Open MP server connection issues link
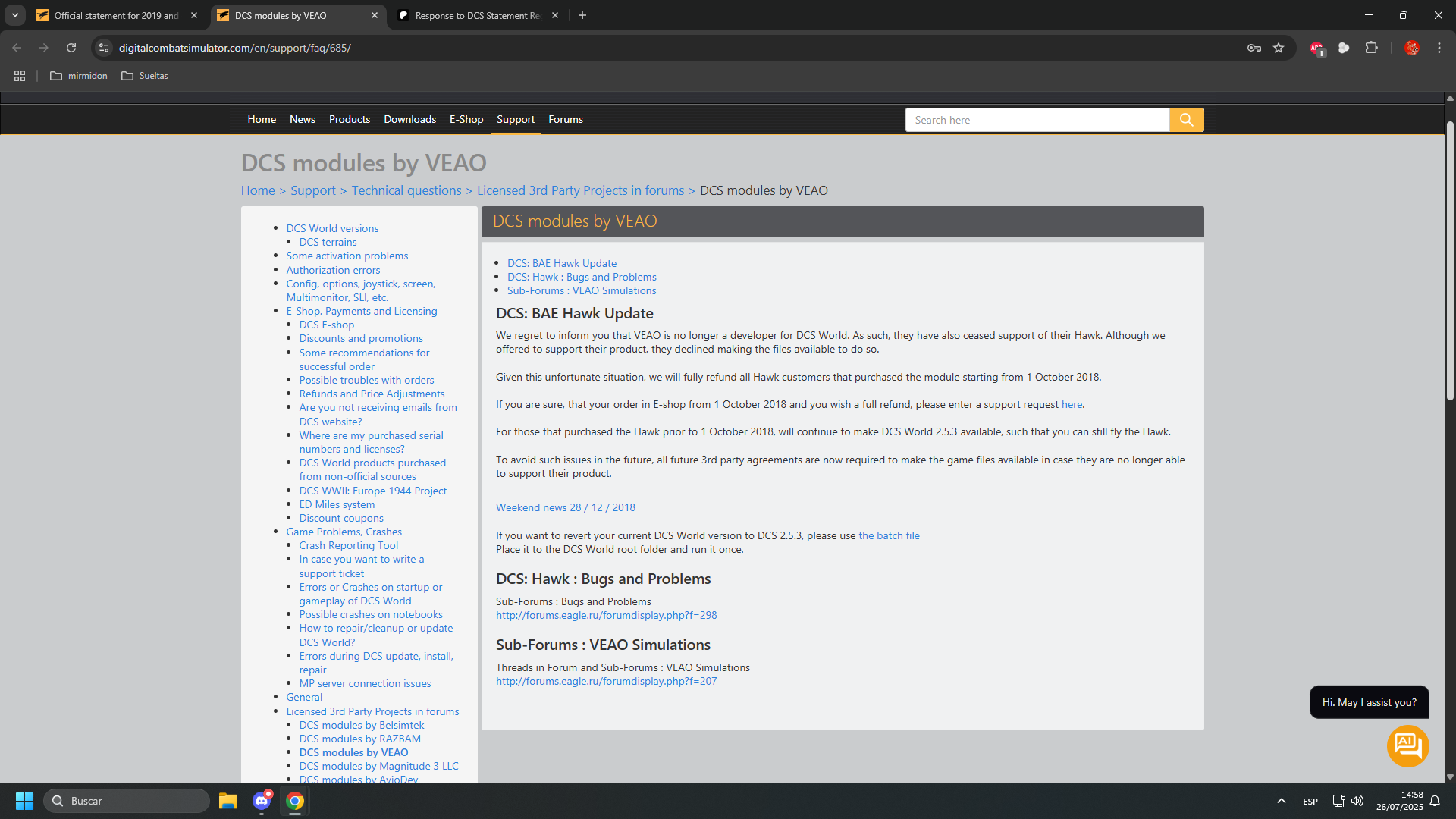Viewport: 1456px width, 819px height. (365, 683)
